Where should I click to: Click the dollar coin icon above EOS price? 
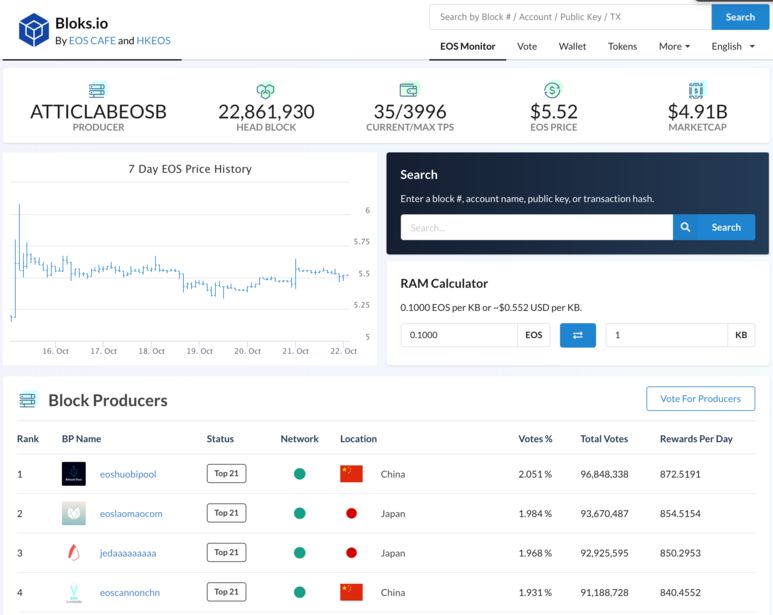553,90
